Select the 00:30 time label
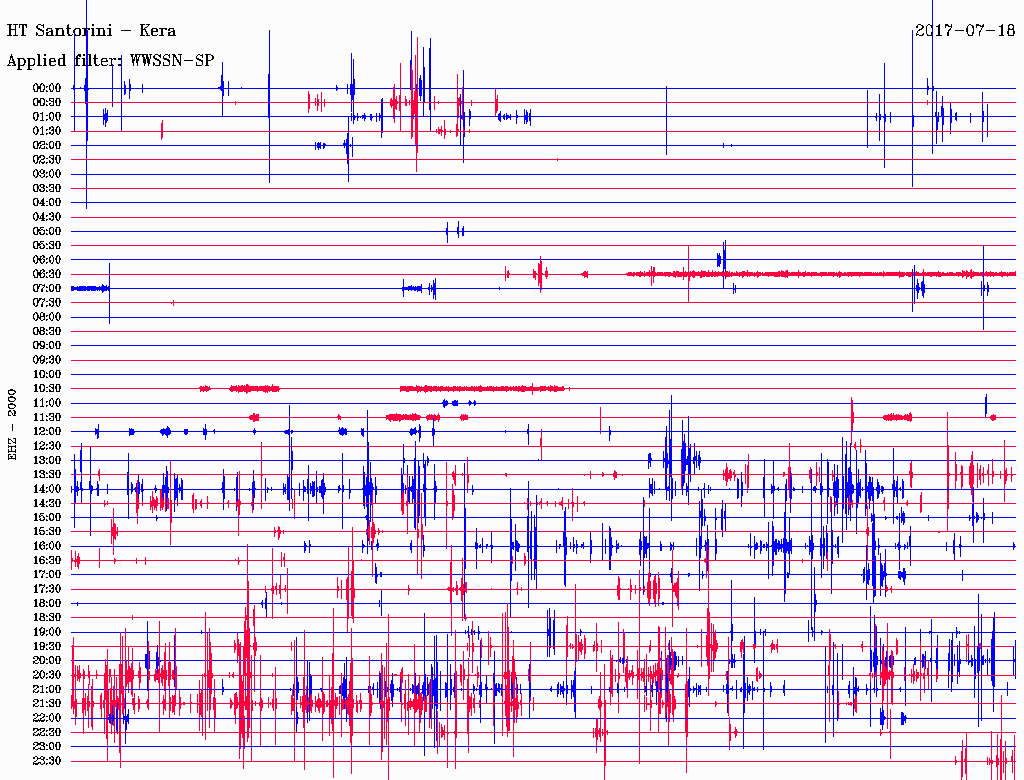Screen dimensions: 1024x780 pyautogui.click(x=47, y=103)
